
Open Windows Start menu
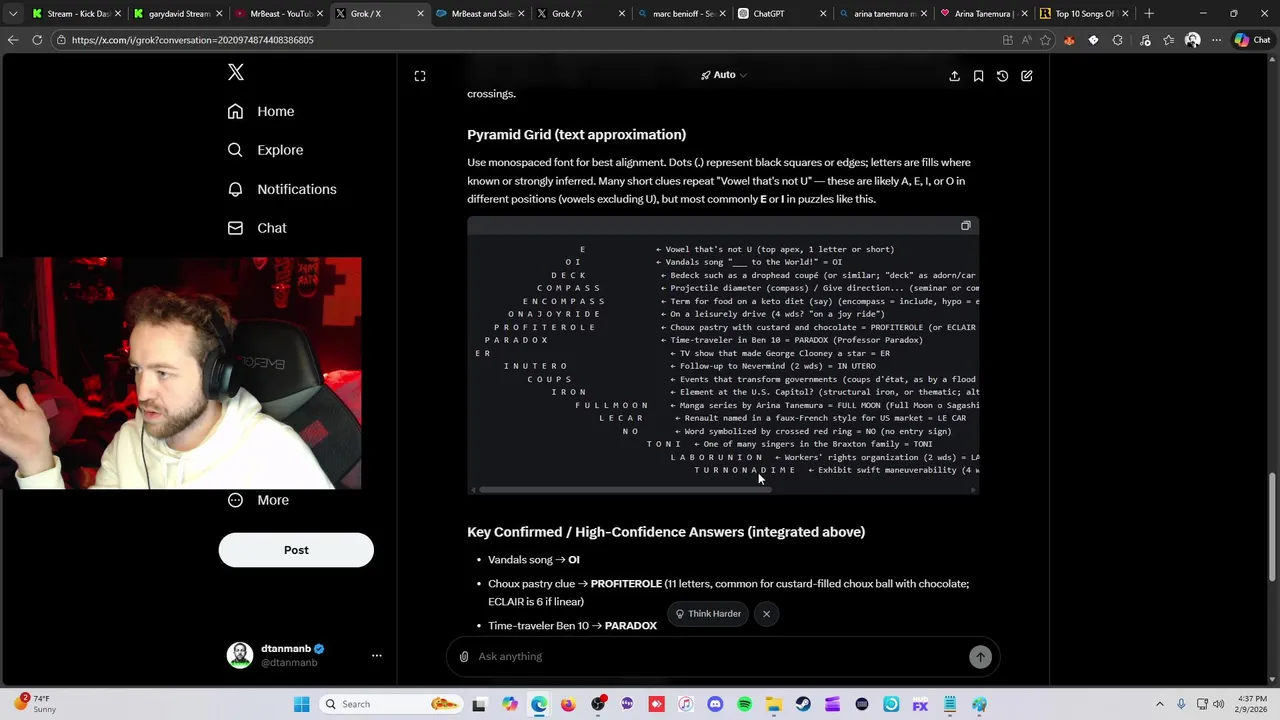coord(301,704)
